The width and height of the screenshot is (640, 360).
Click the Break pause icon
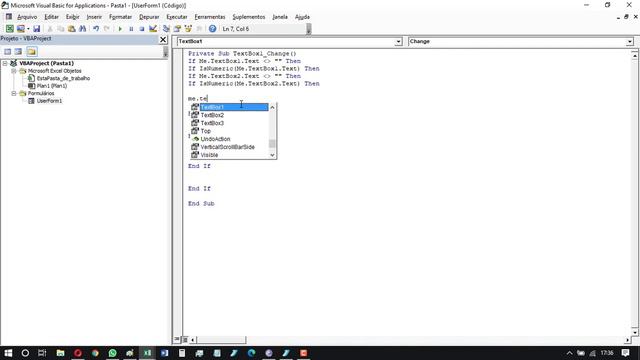pos(131,29)
